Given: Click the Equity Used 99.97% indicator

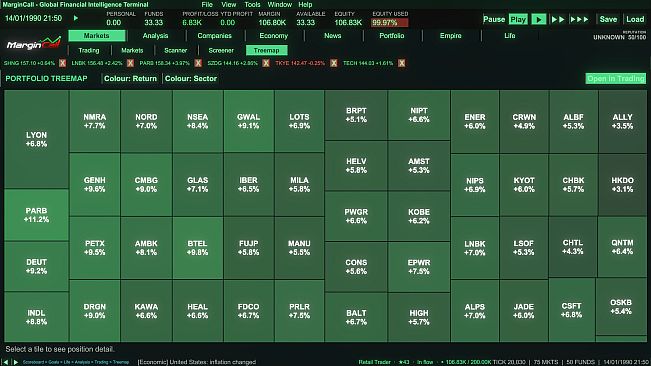Looking at the screenshot, I should click(x=389, y=22).
